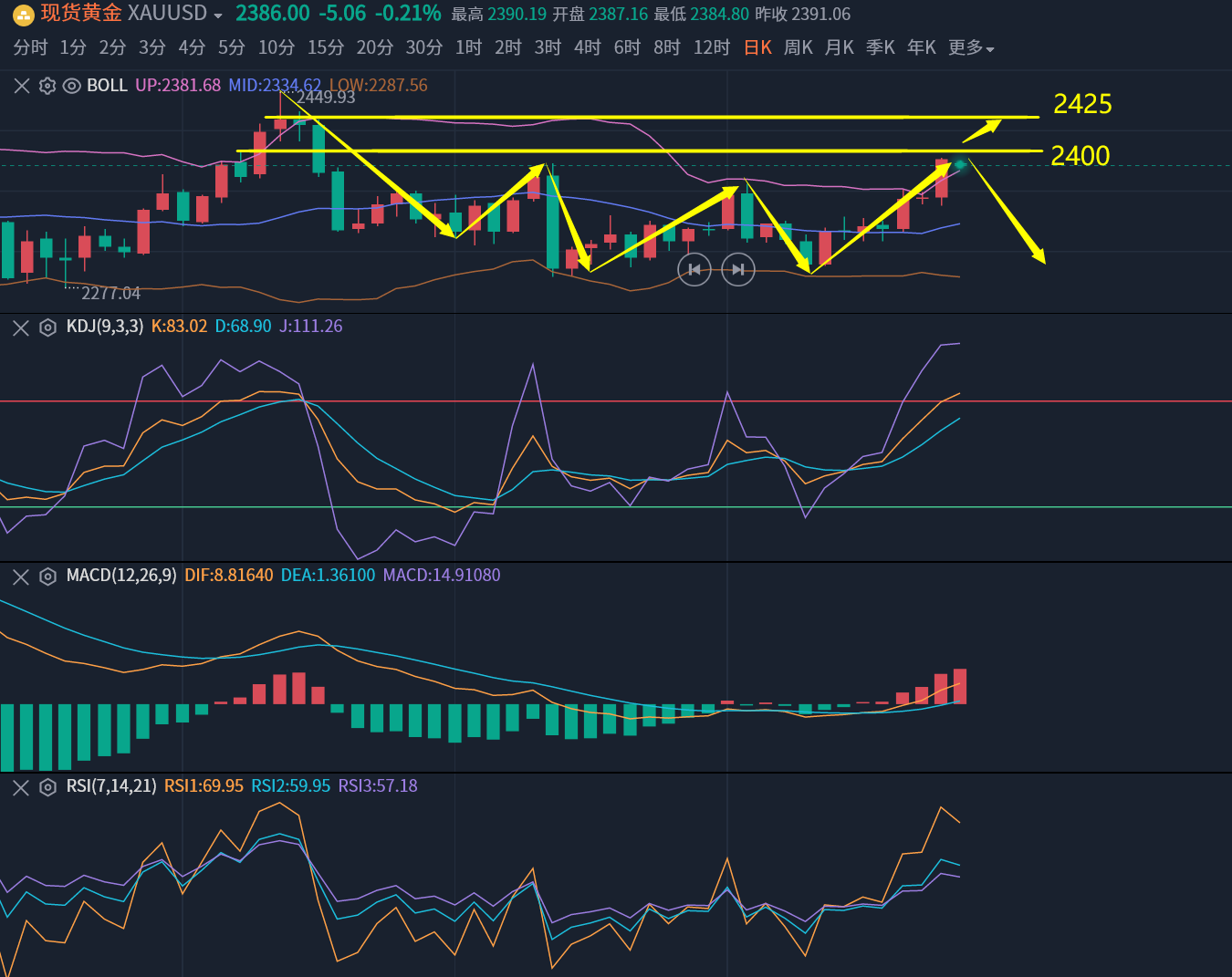Select the 日K daily chart
The height and width of the screenshot is (977, 1232).
(x=757, y=47)
